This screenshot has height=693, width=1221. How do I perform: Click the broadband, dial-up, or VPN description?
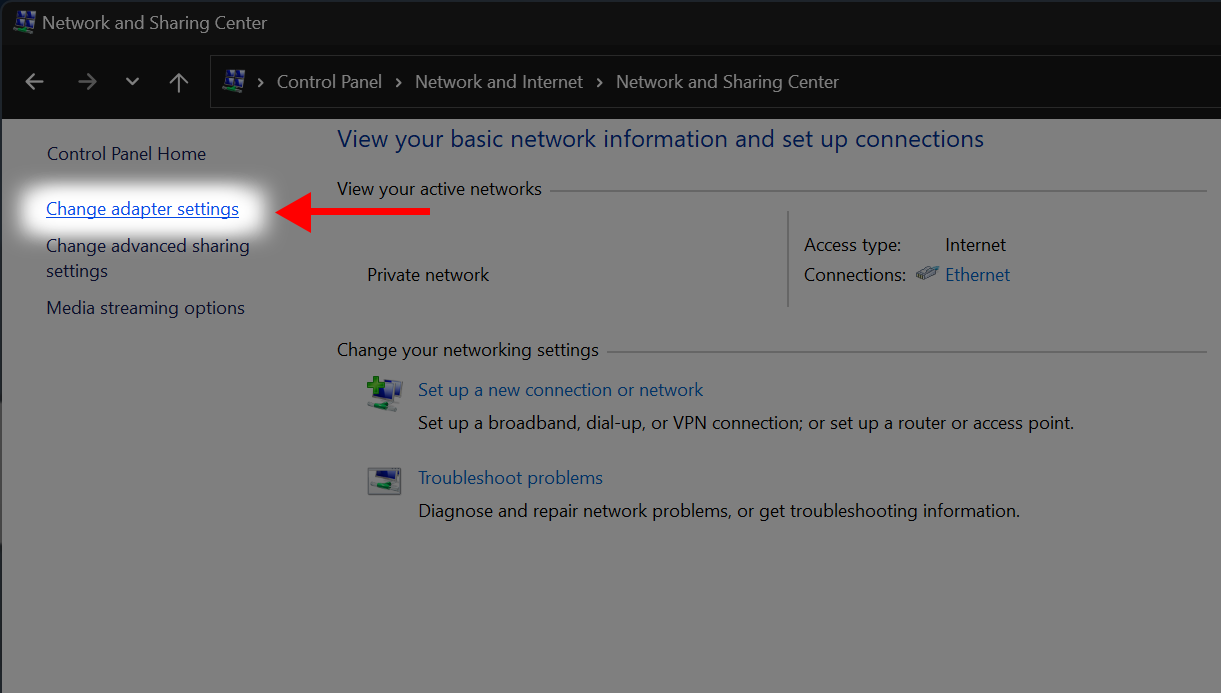[746, 423]
